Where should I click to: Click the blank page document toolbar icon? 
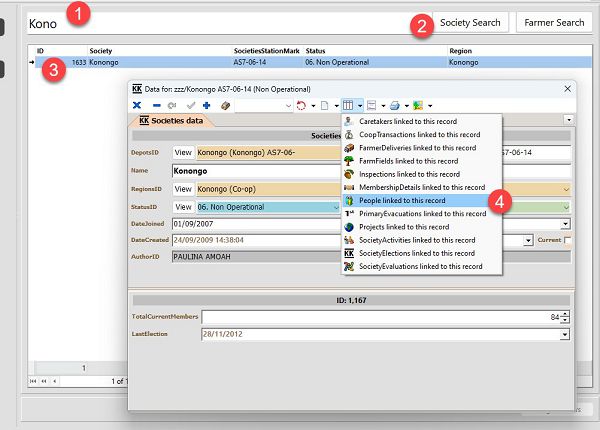pyautogui.click(x=324, y=106)
